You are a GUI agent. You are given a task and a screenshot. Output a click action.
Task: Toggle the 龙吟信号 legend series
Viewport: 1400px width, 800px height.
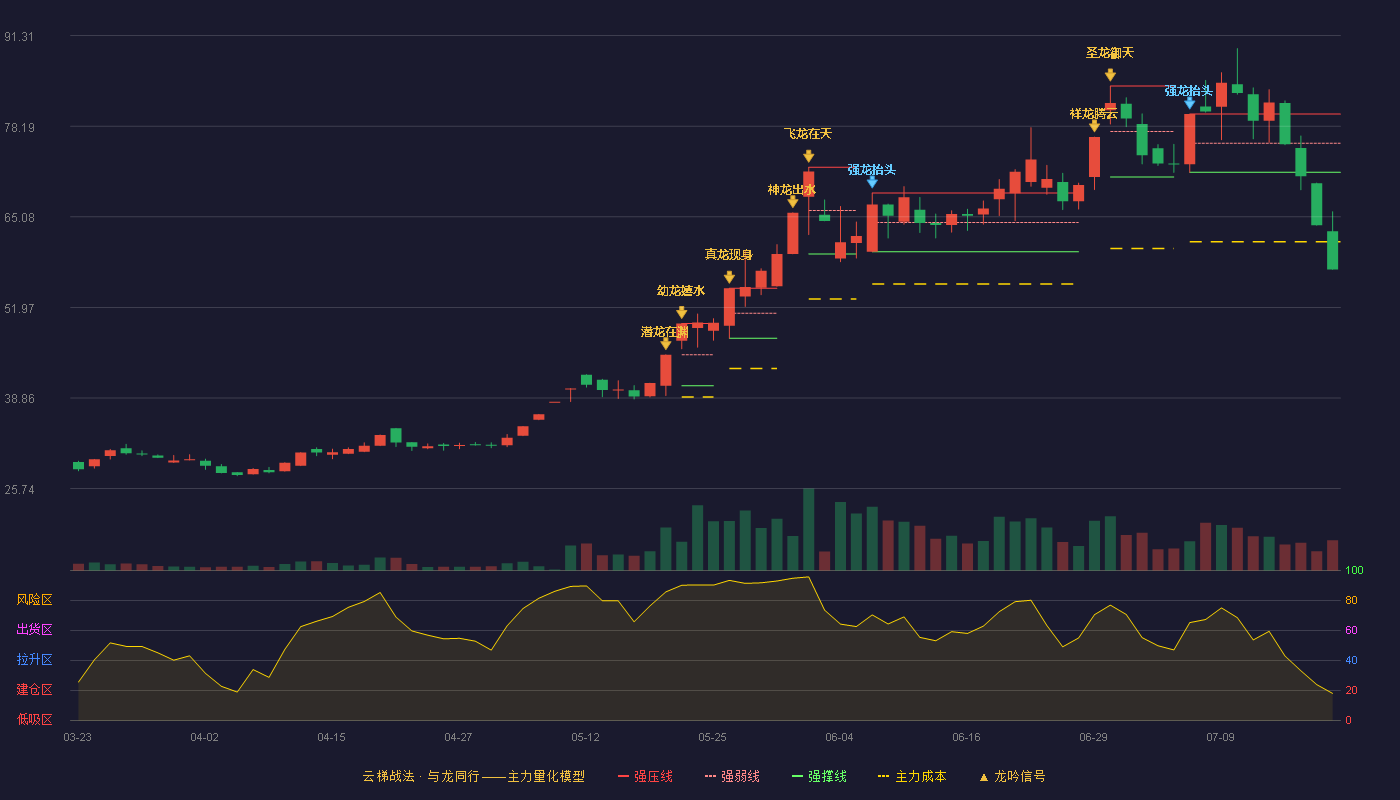pos(1012,776)
